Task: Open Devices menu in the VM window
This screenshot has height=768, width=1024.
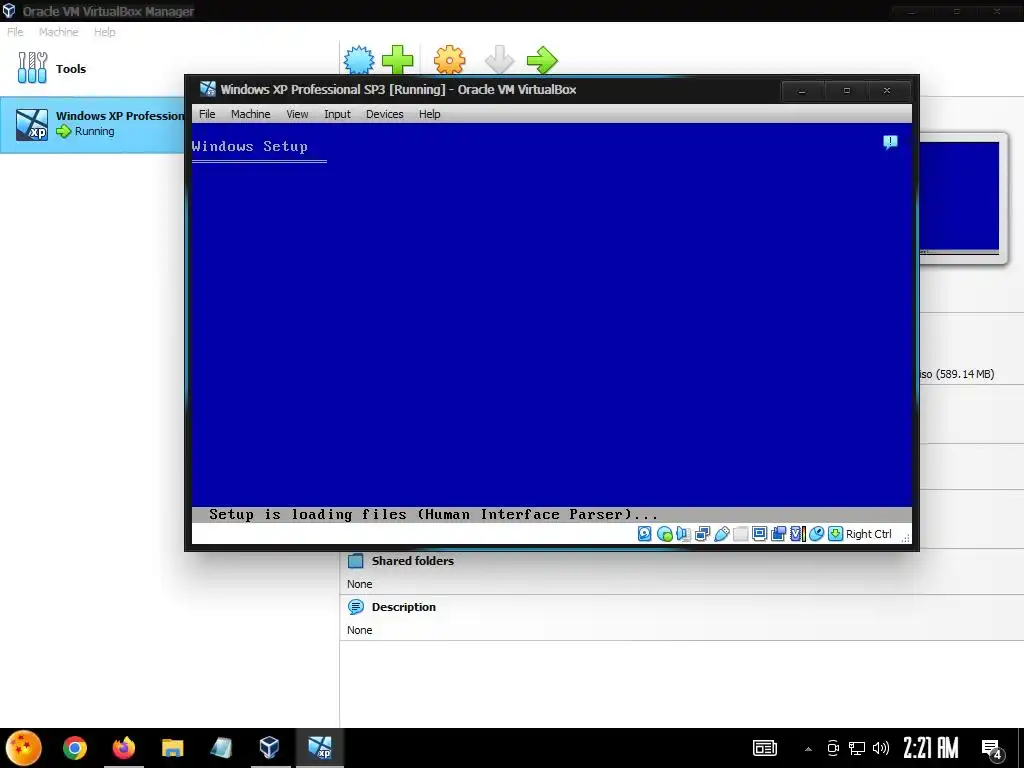Action: pos(385,114)
